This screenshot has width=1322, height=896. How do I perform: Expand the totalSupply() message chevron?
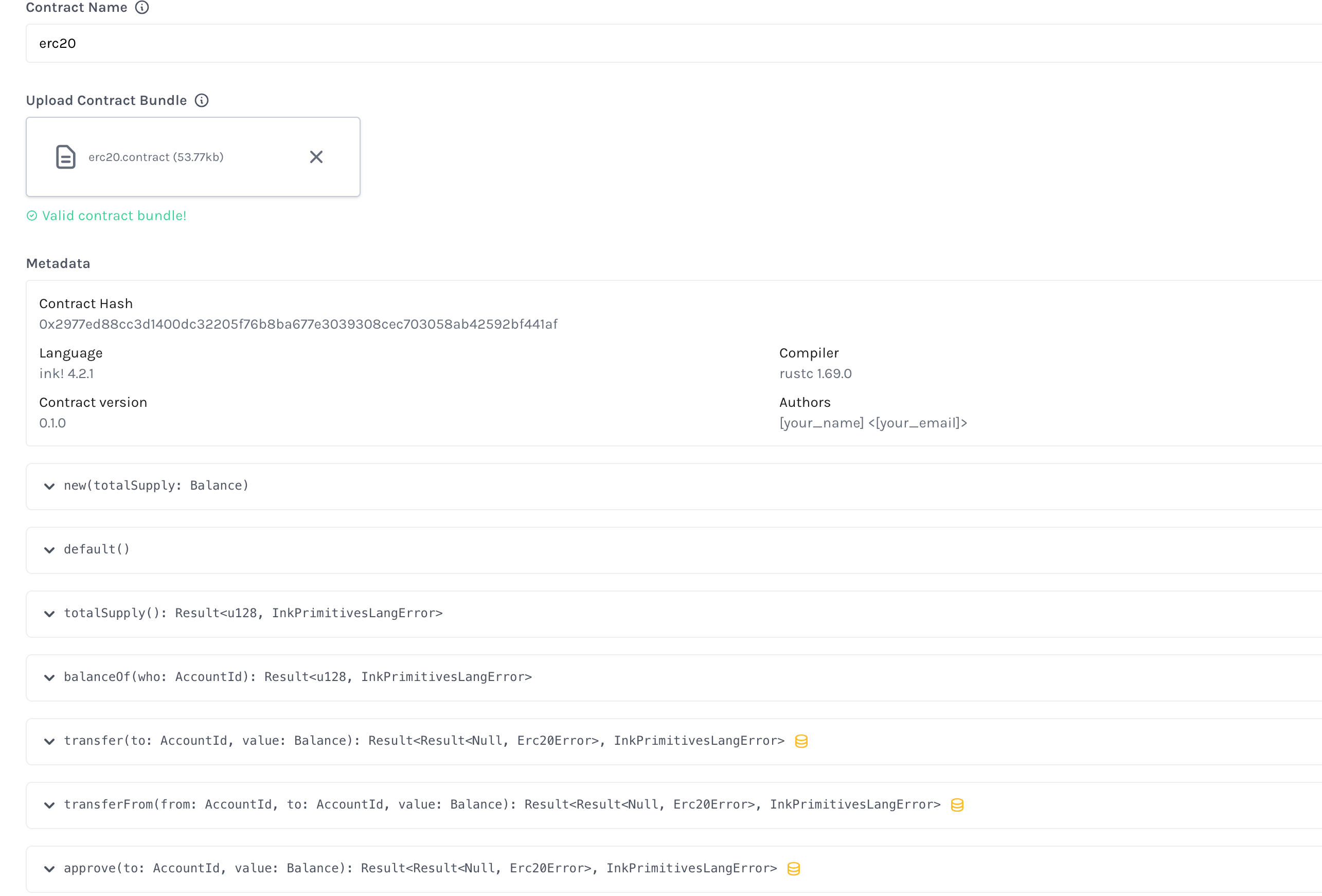click(49, 614)
